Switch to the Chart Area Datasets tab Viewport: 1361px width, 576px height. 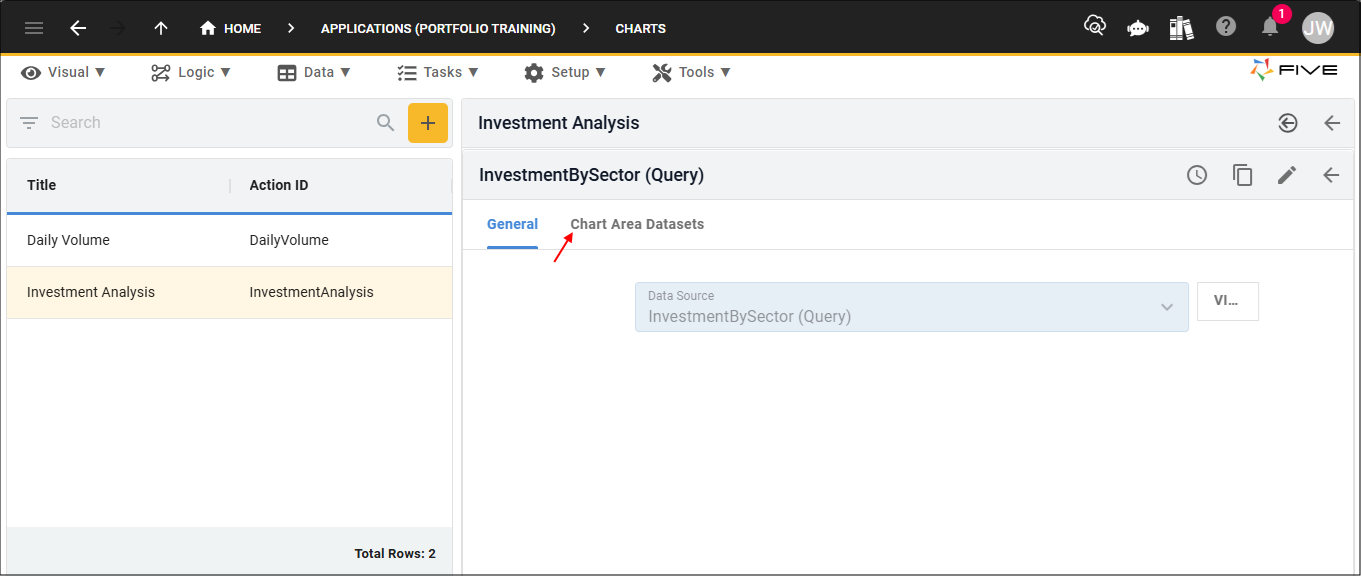click(637, 224)
